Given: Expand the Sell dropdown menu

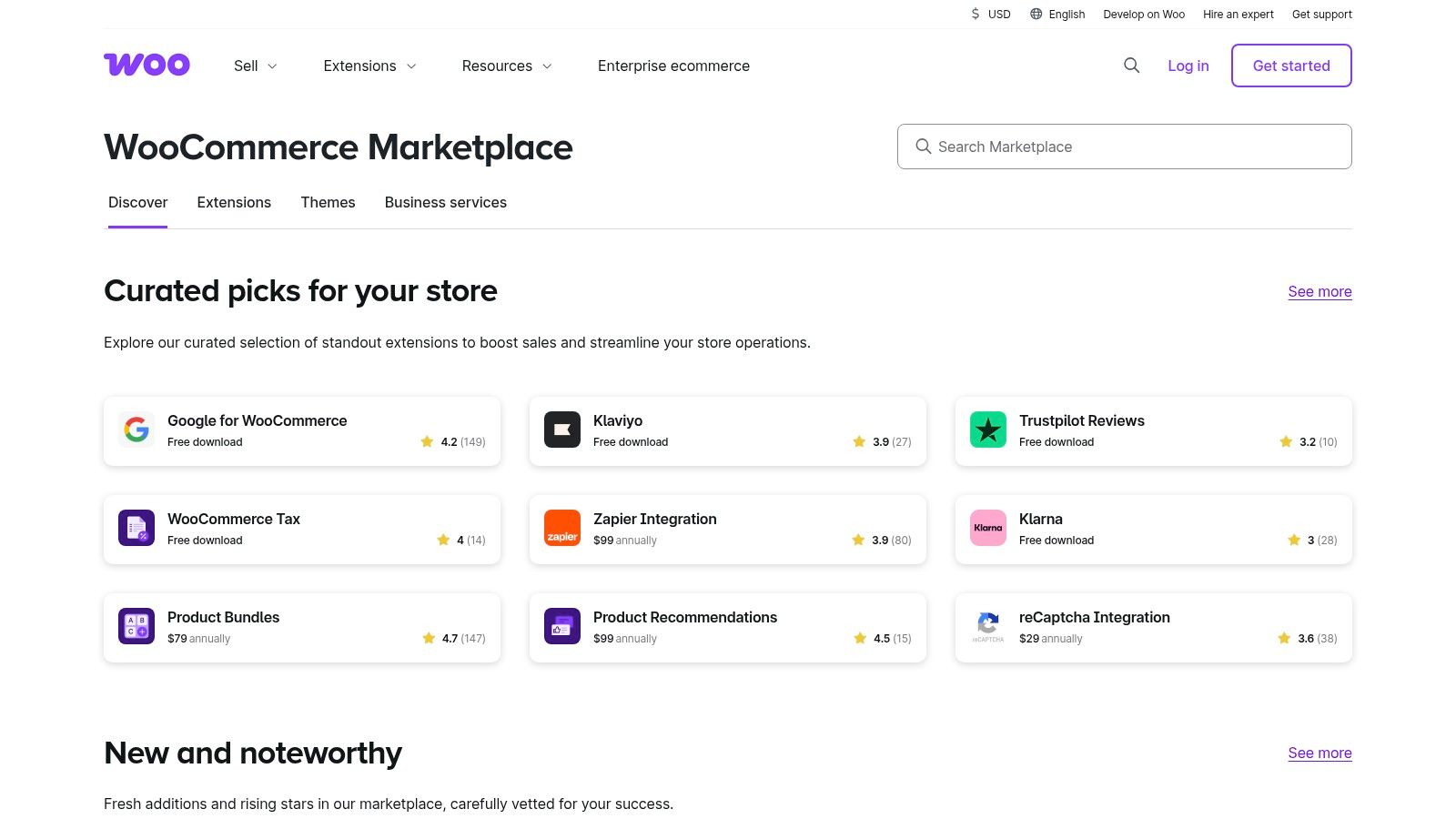Looking at the screenshot, I should point(255,66).
